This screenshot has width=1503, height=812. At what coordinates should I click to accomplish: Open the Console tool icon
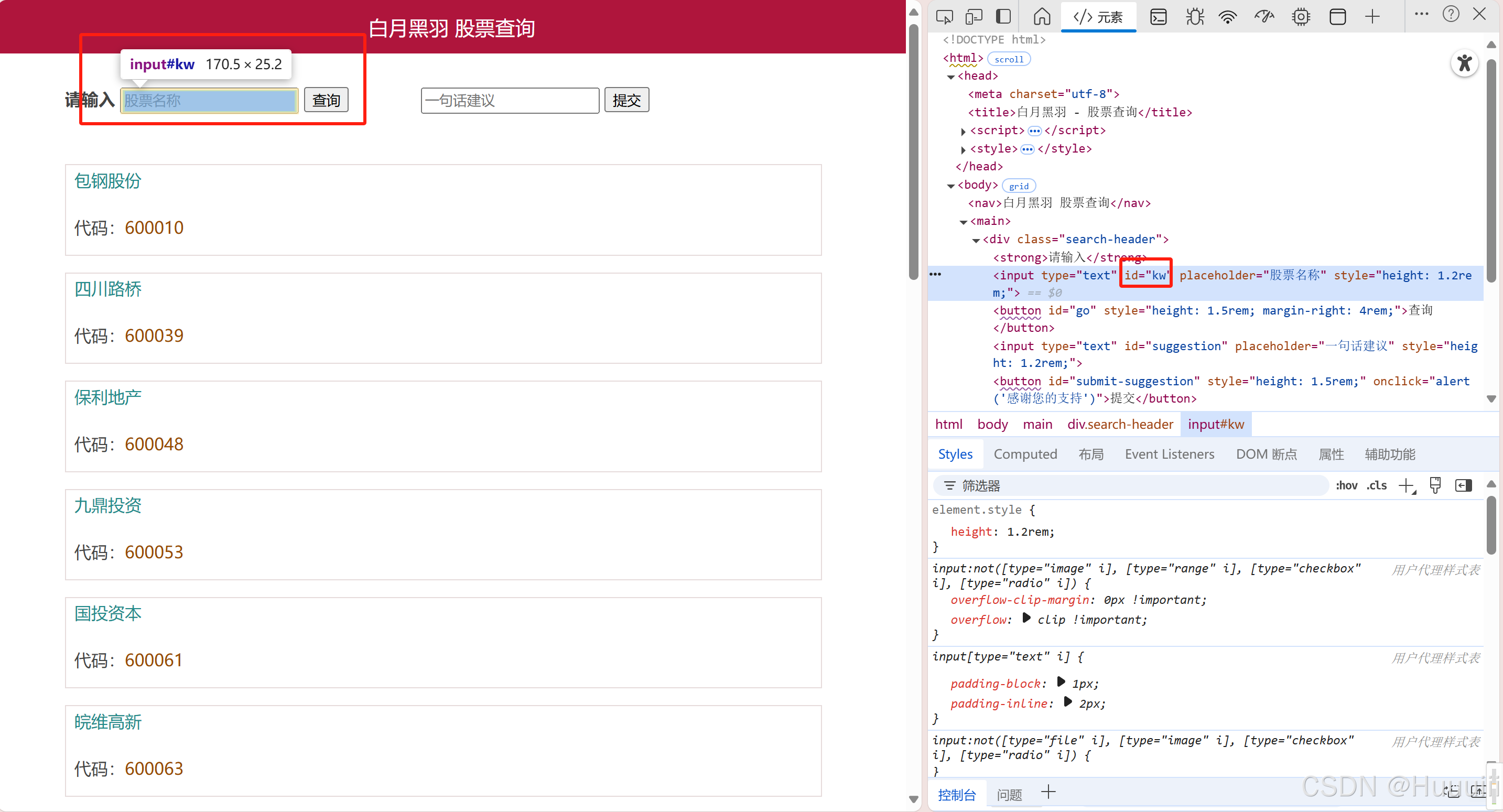pos(1158,16)
